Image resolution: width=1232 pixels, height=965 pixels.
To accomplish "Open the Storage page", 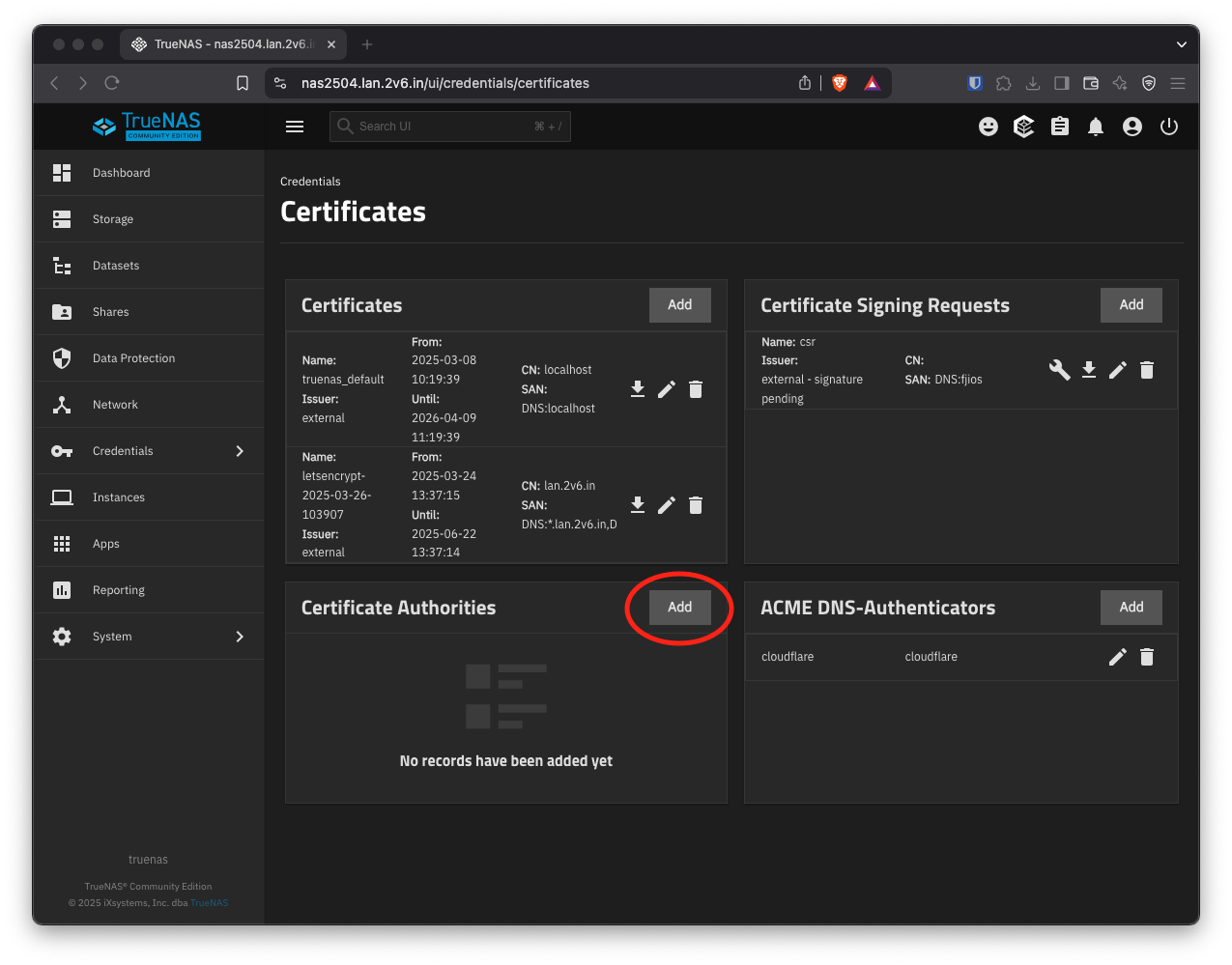I will pos(149,219).
